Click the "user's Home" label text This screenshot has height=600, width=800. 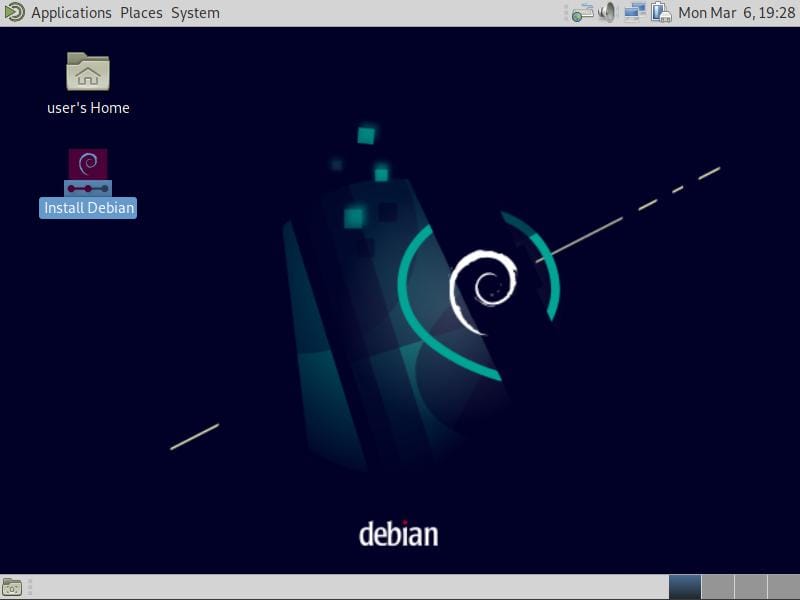point(88,108)
